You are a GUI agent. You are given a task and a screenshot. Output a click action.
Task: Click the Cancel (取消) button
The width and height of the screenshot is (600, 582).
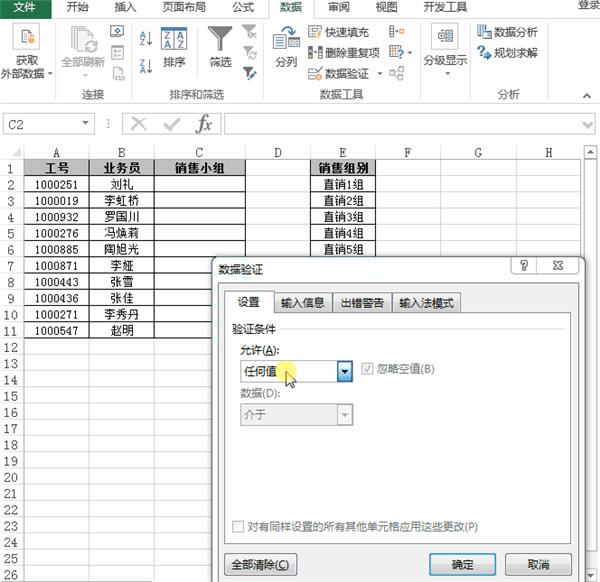click(538, 564)
